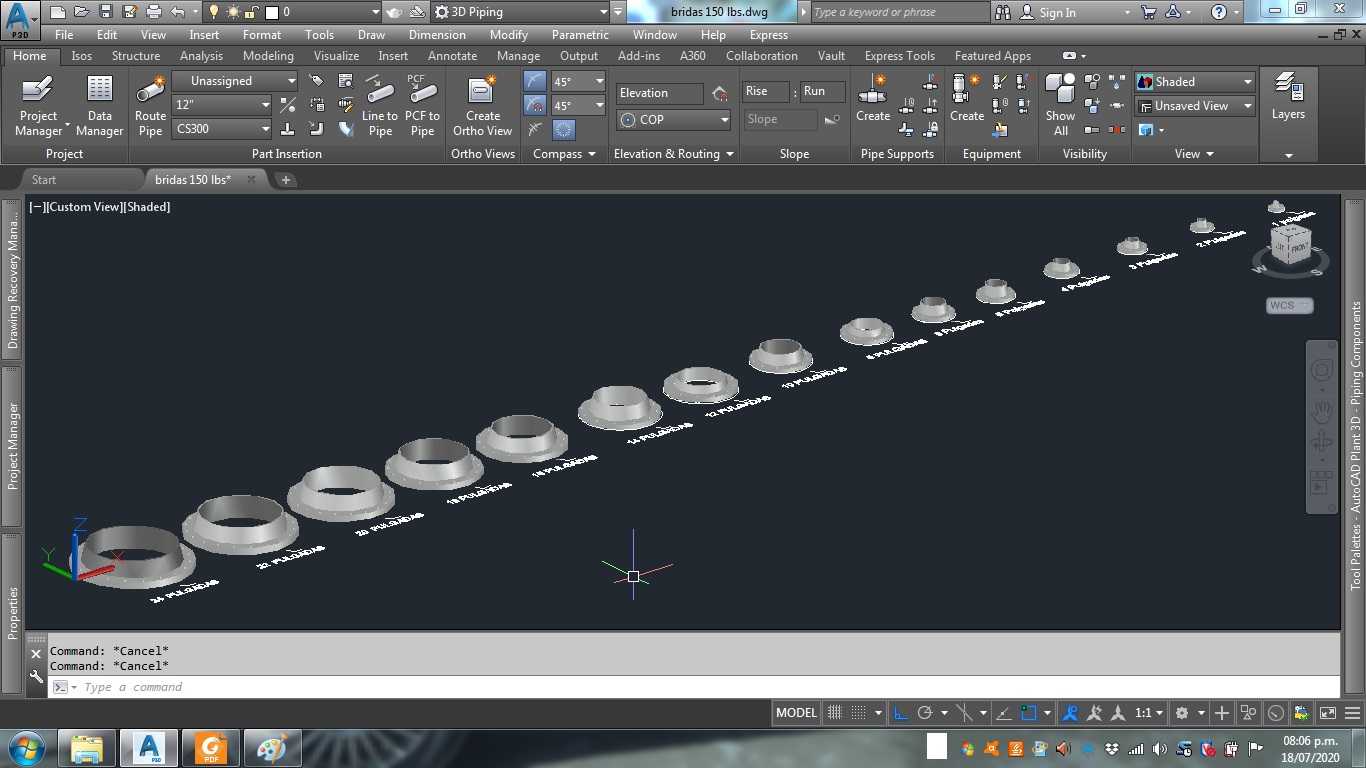Image resolution: width=1366 pixels, height=768 pixels.
Task: Start the Route Pipe command
Action: [x=150, y=106]
